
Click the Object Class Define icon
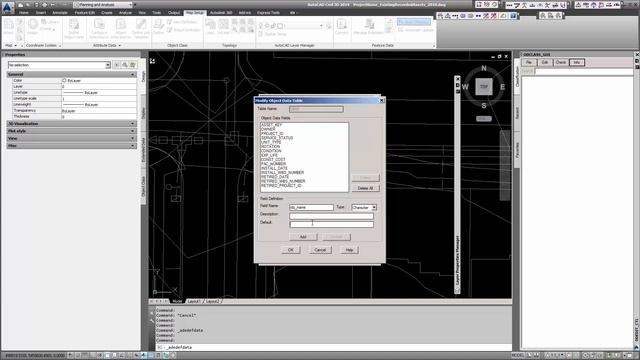coord(158,27)
